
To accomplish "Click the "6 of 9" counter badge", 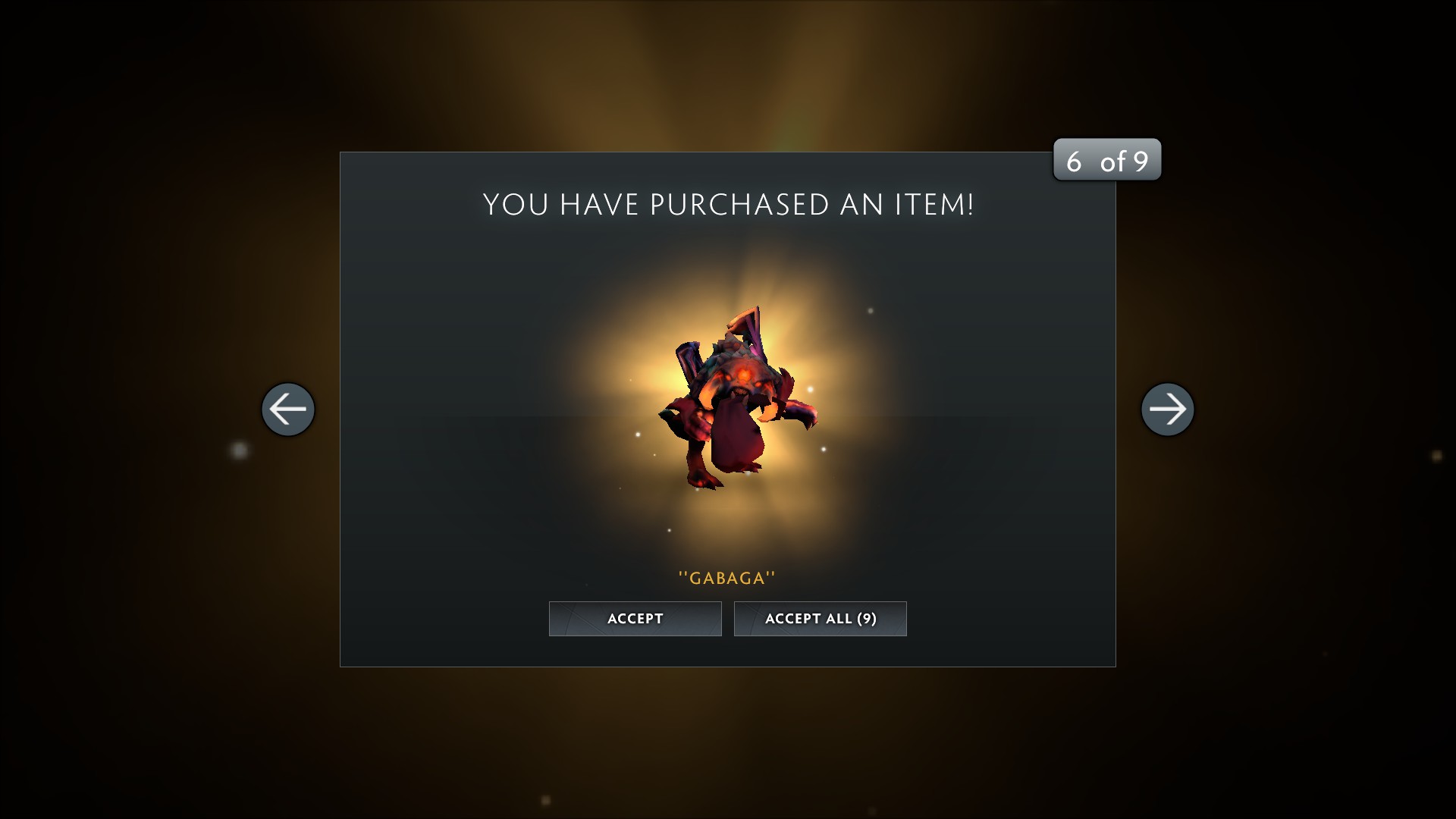I will tap(1107, 160).
